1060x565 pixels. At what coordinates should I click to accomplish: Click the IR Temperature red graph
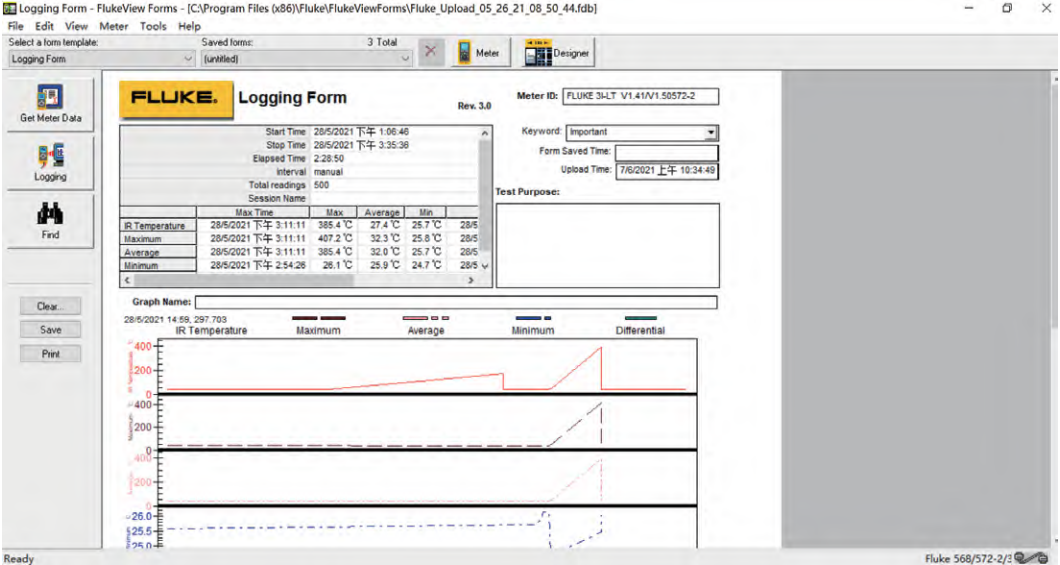point(426,366)
